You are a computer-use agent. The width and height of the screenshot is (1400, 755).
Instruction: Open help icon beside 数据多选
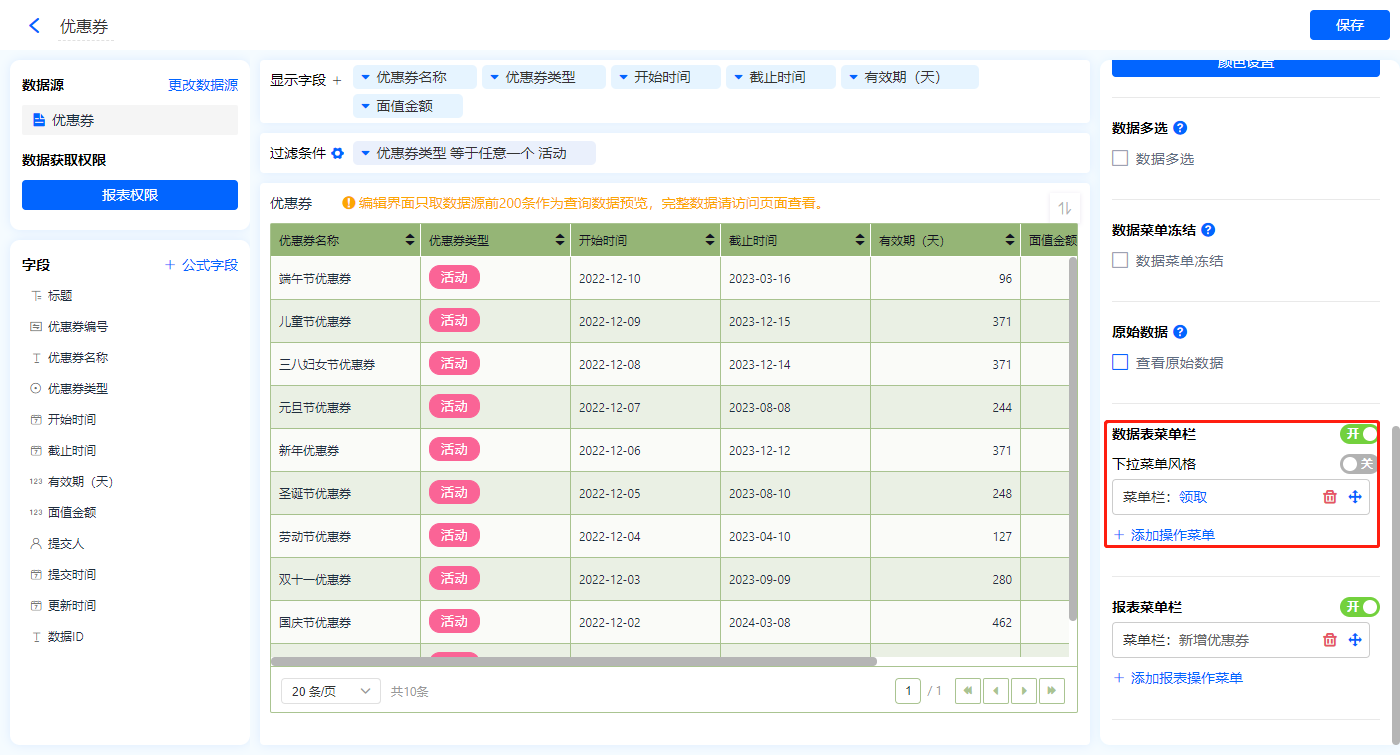1180,128
